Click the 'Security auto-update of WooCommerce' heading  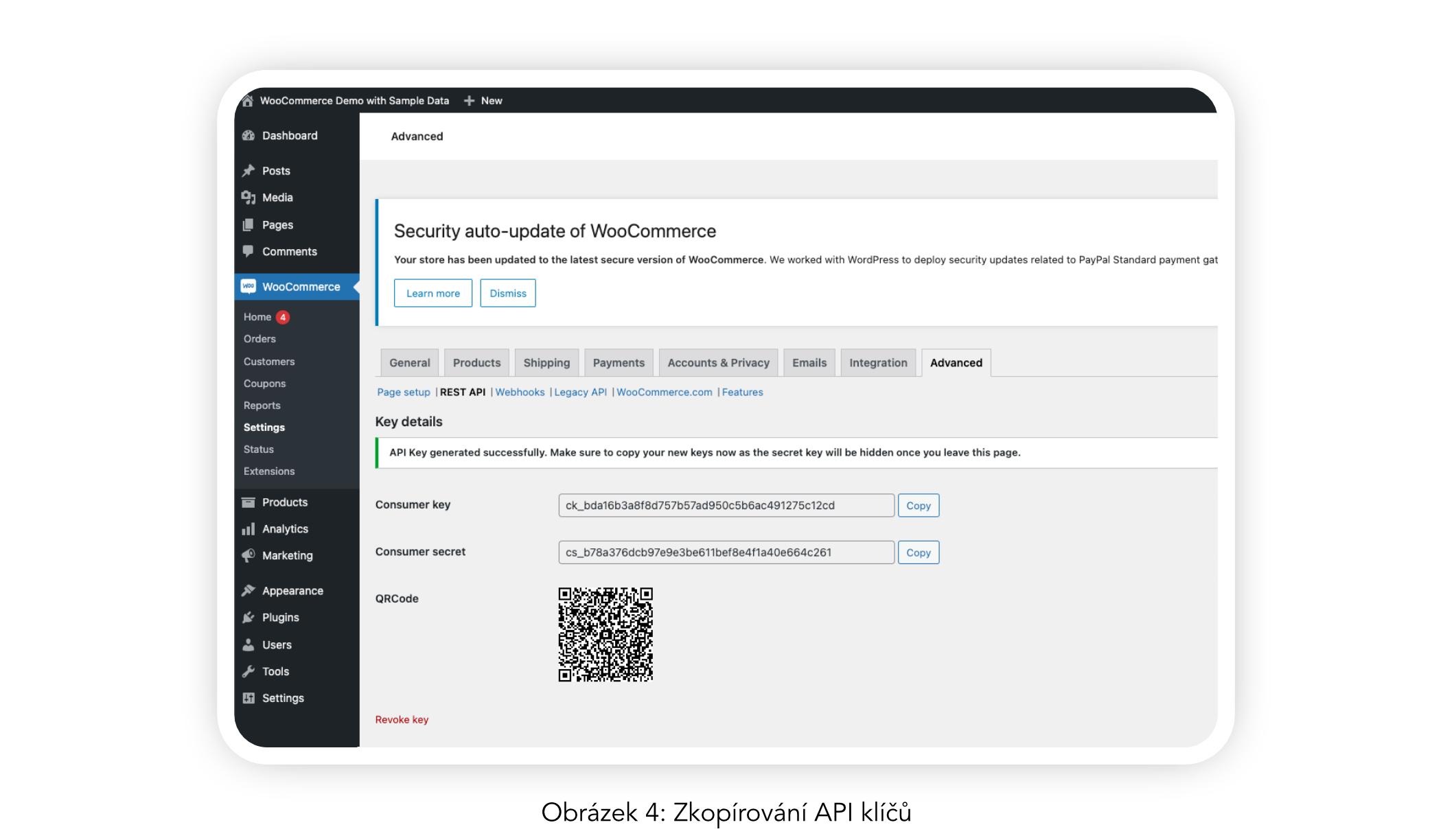(x=555, y=231)
